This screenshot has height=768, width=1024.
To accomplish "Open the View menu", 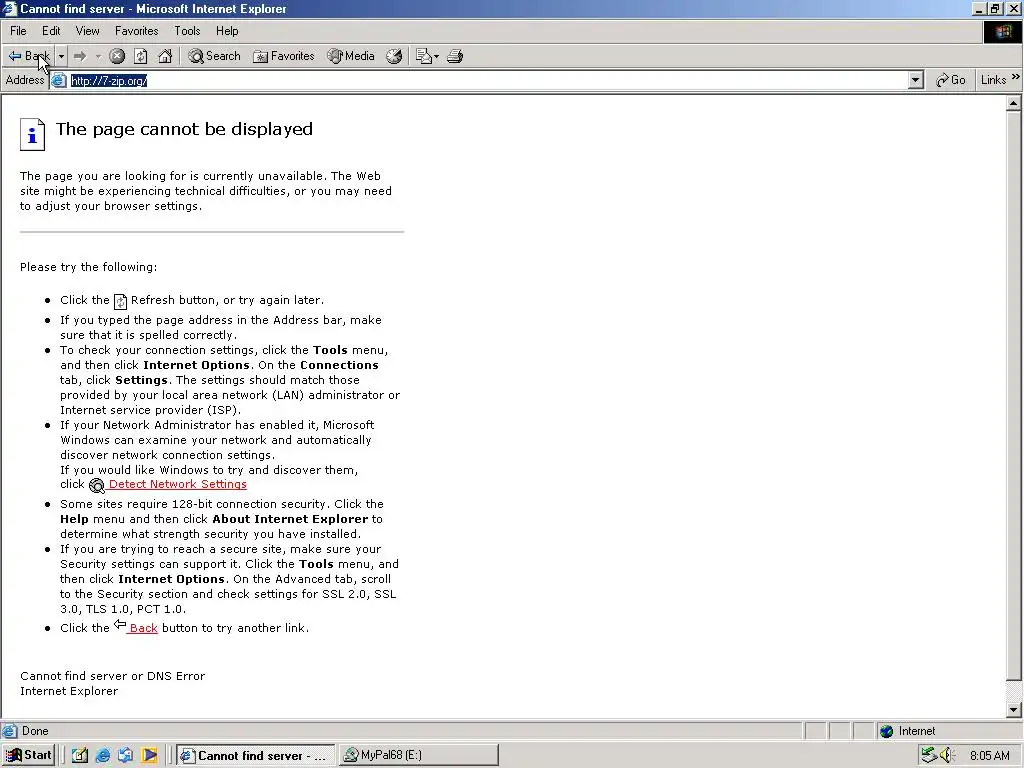I will pos(88,31).
